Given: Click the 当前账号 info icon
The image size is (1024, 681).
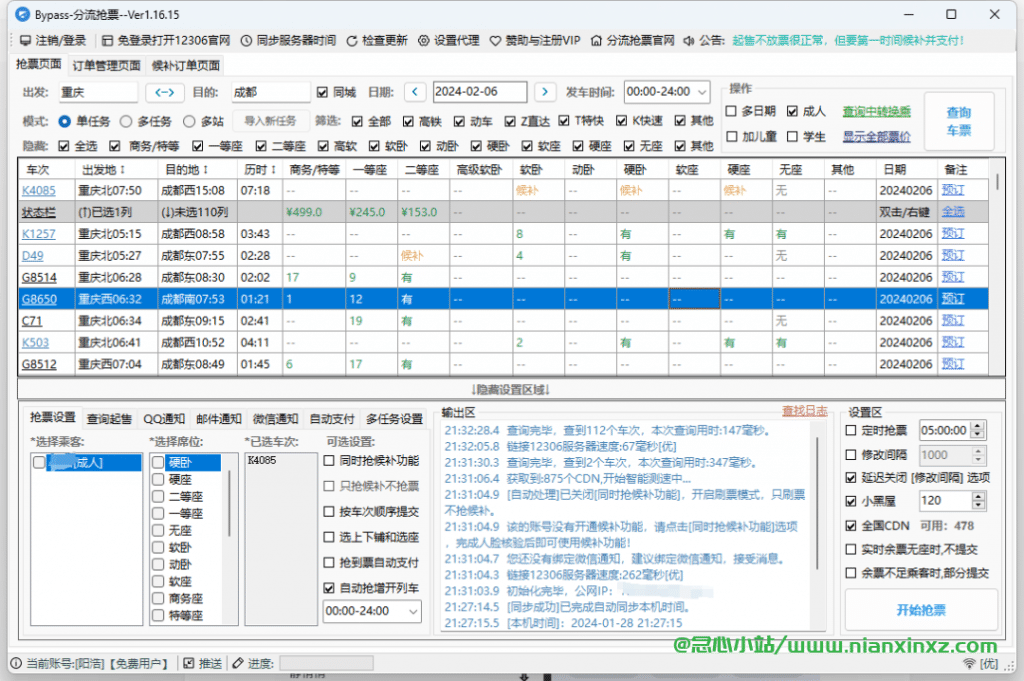Looking at the screenshot, I should 16,663.
